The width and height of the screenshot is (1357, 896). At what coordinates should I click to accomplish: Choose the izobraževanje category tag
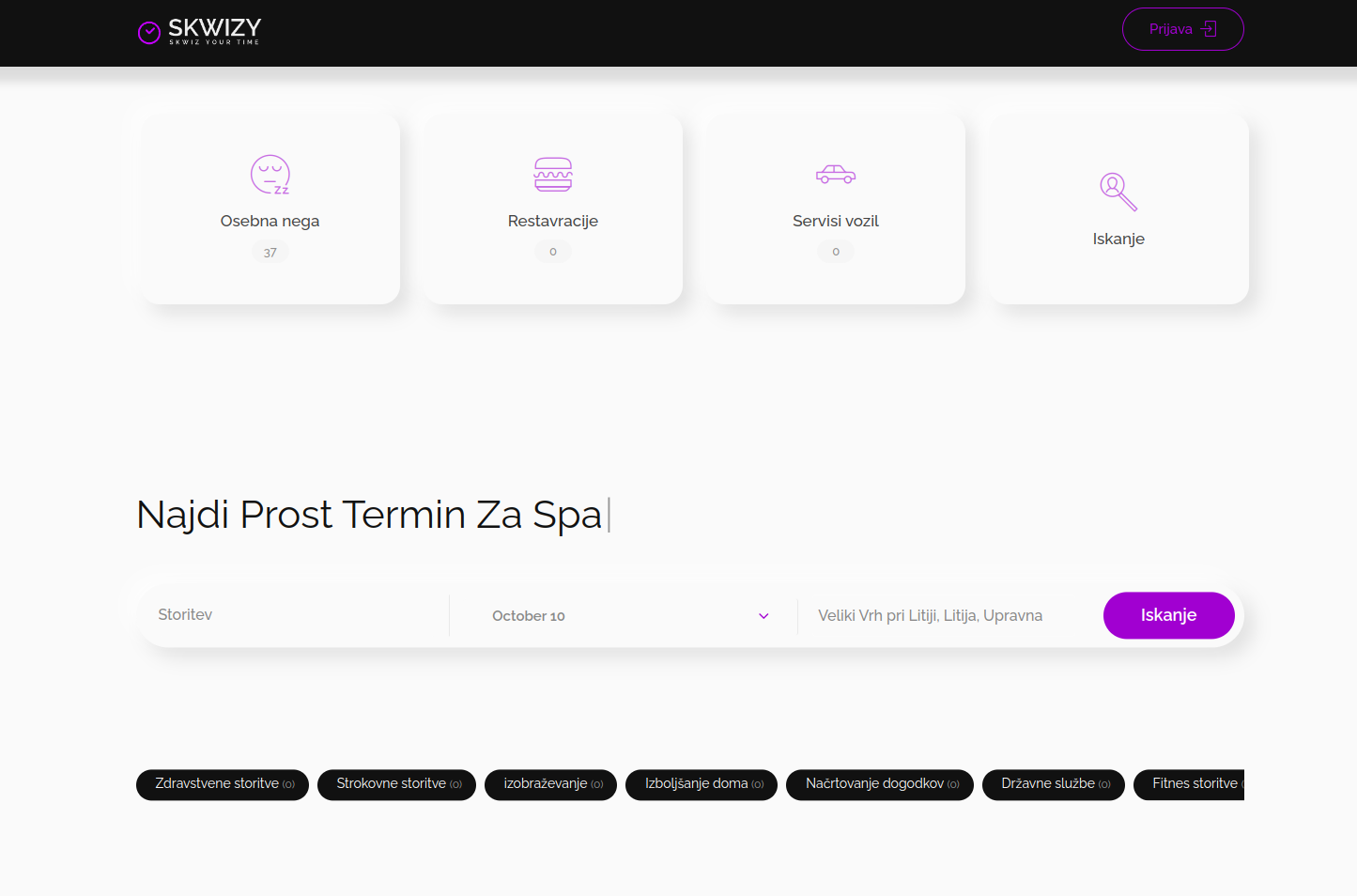[550, 784]
